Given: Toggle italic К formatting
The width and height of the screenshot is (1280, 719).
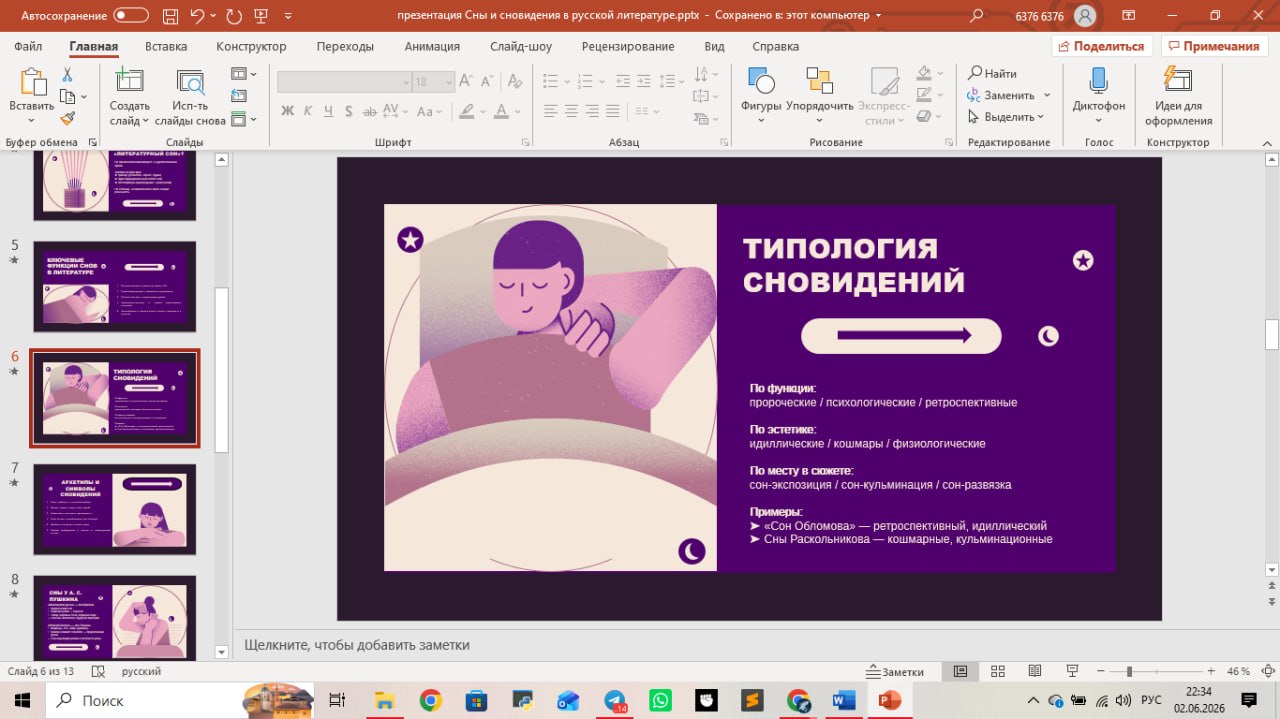Looking at the screenshot, I should [308, 111].
